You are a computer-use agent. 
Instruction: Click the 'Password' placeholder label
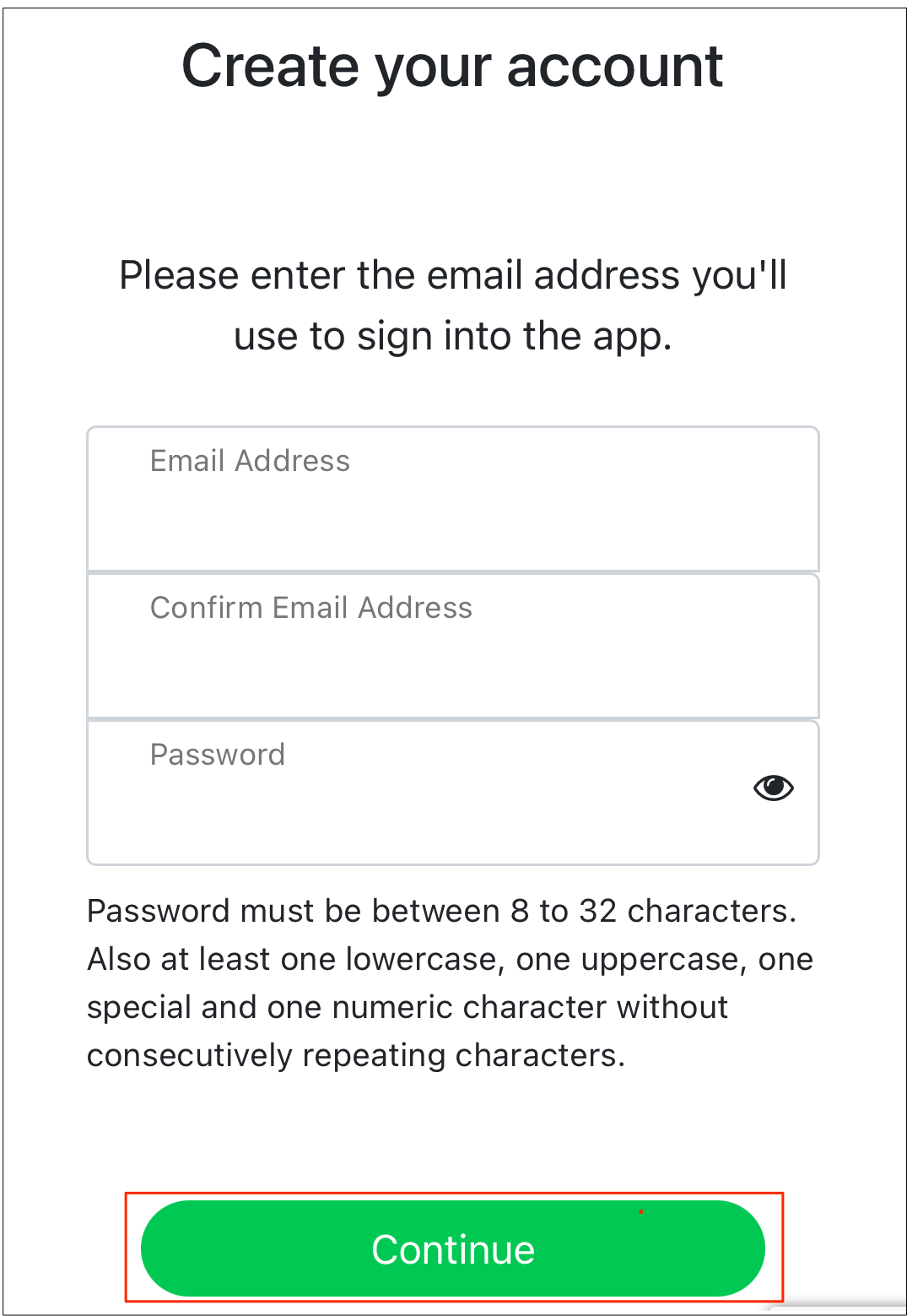click(218, 755)
